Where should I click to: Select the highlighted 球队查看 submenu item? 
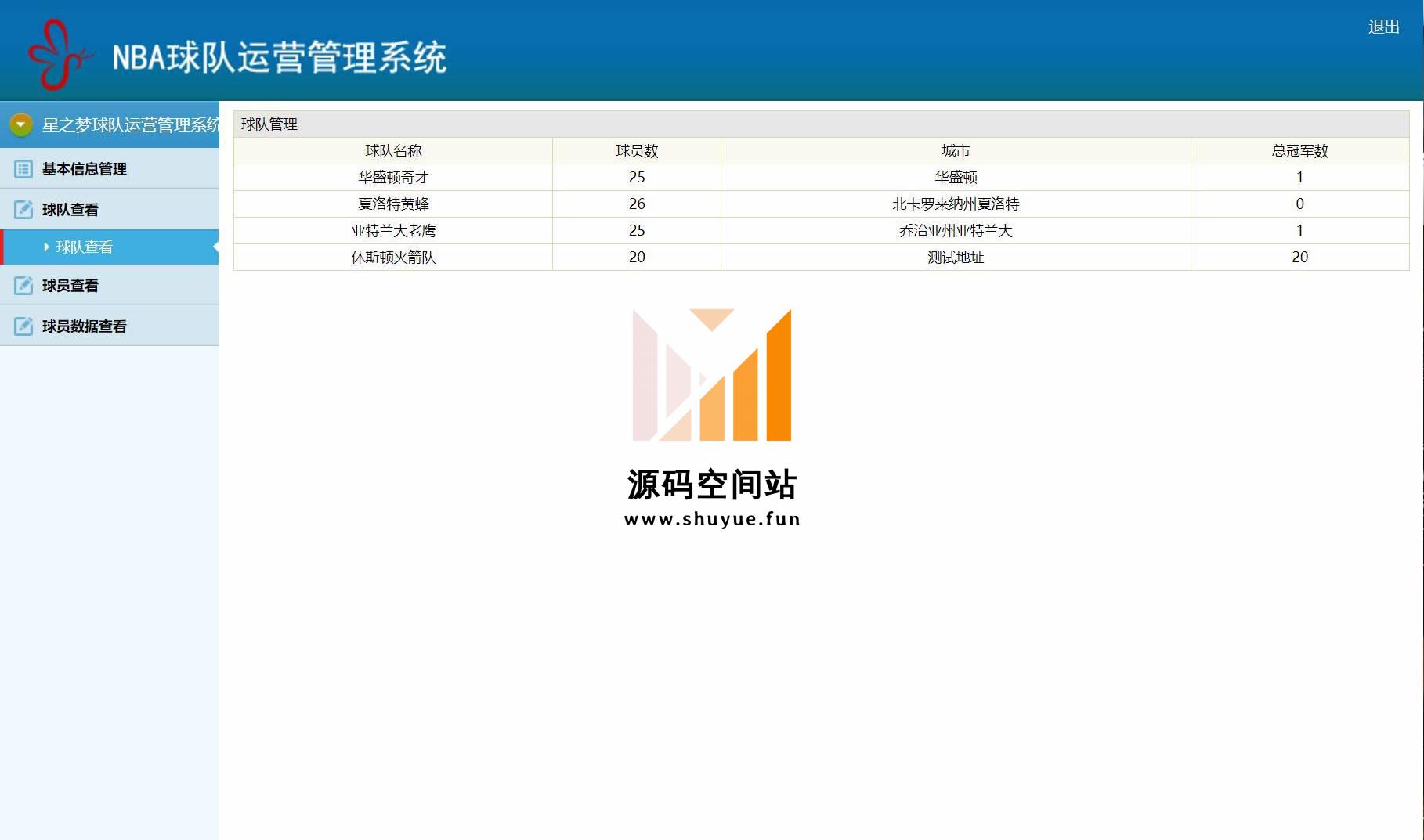(85, 247)
